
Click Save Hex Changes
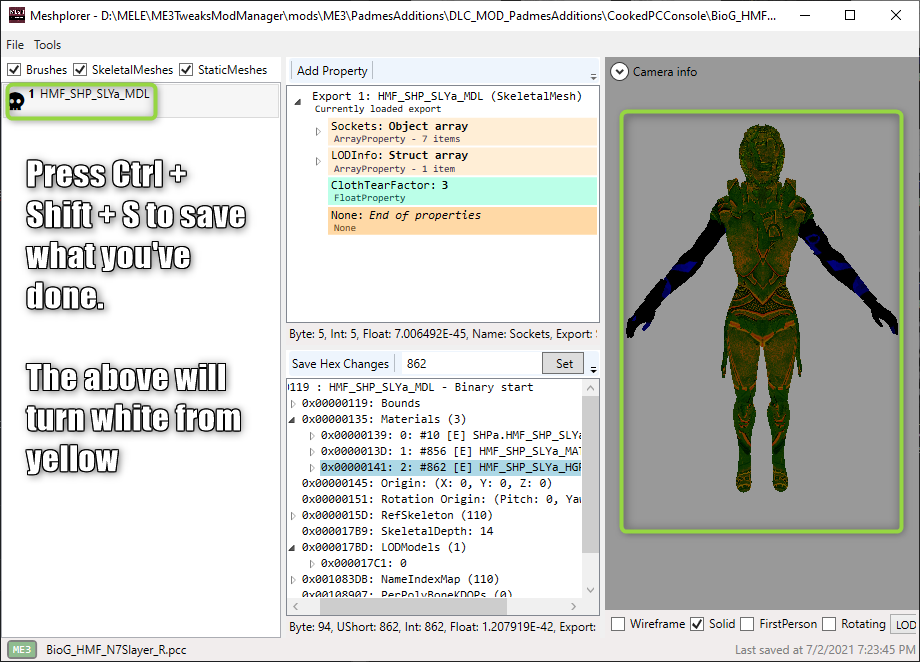click(x=340, y=364)
